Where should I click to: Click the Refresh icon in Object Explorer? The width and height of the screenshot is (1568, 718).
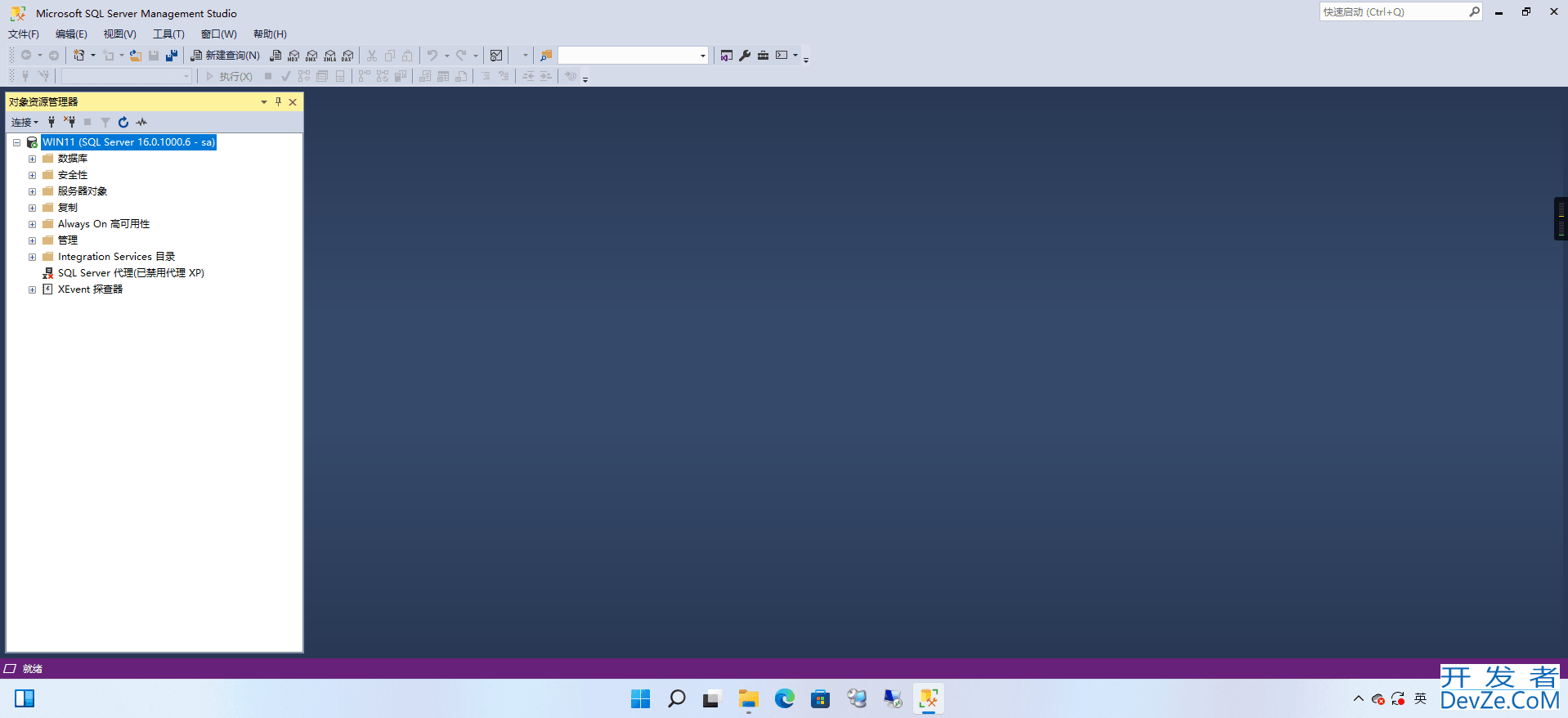(x=123, y=123)
